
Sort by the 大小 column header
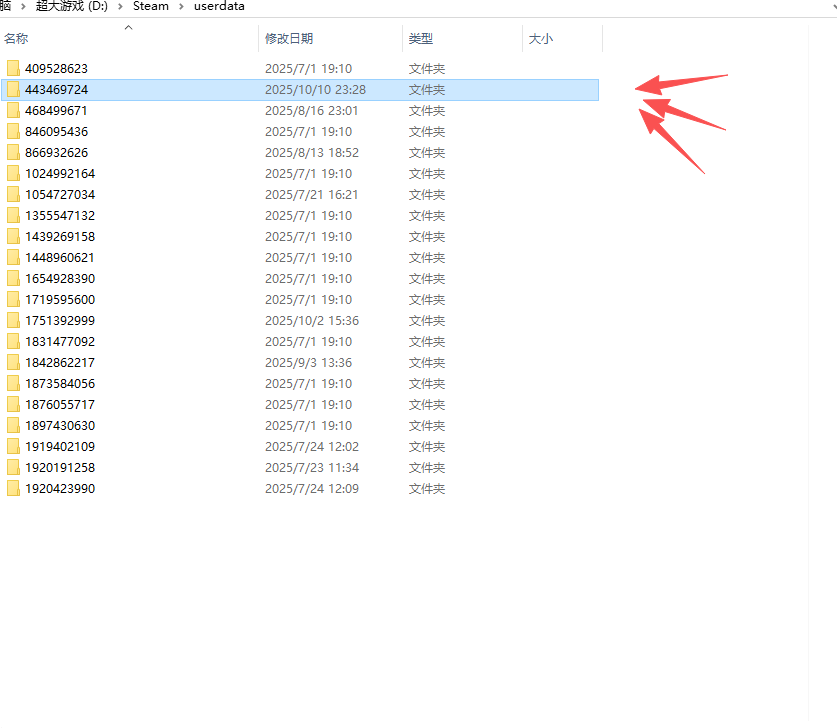coord(540,39)
